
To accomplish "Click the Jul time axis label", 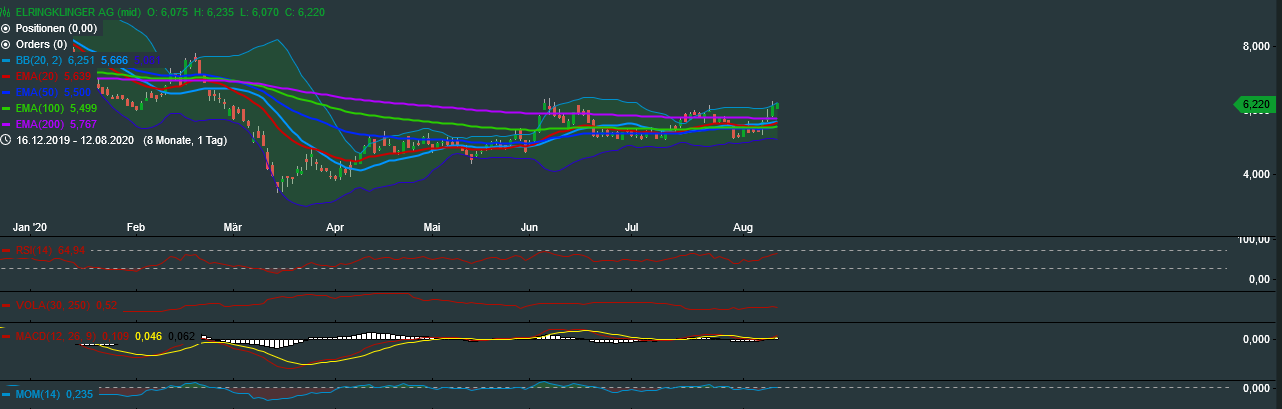I will point(632,227).
